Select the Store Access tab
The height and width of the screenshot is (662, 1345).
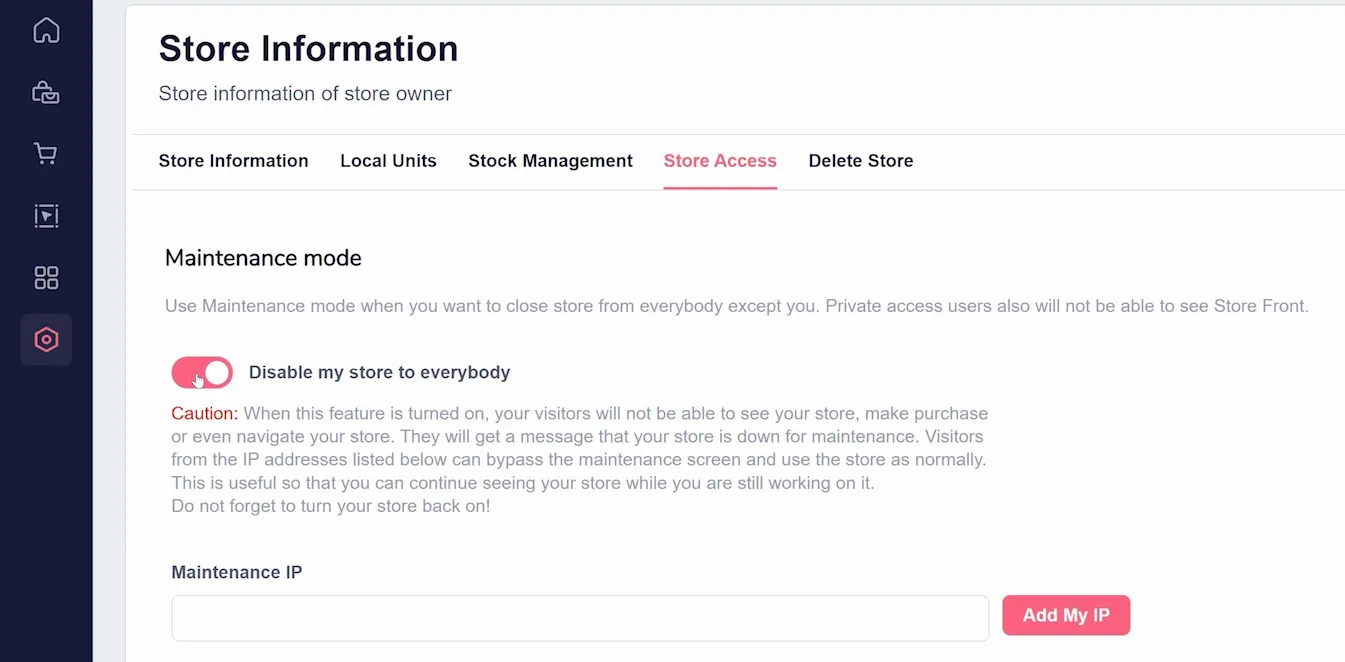[720, 161]
